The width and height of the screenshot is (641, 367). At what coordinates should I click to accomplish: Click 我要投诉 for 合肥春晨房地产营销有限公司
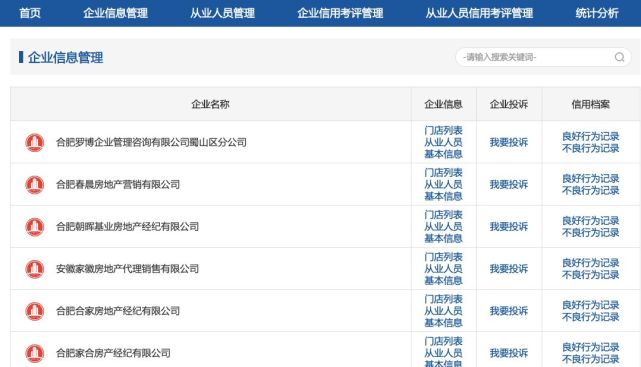coord(509,184)
